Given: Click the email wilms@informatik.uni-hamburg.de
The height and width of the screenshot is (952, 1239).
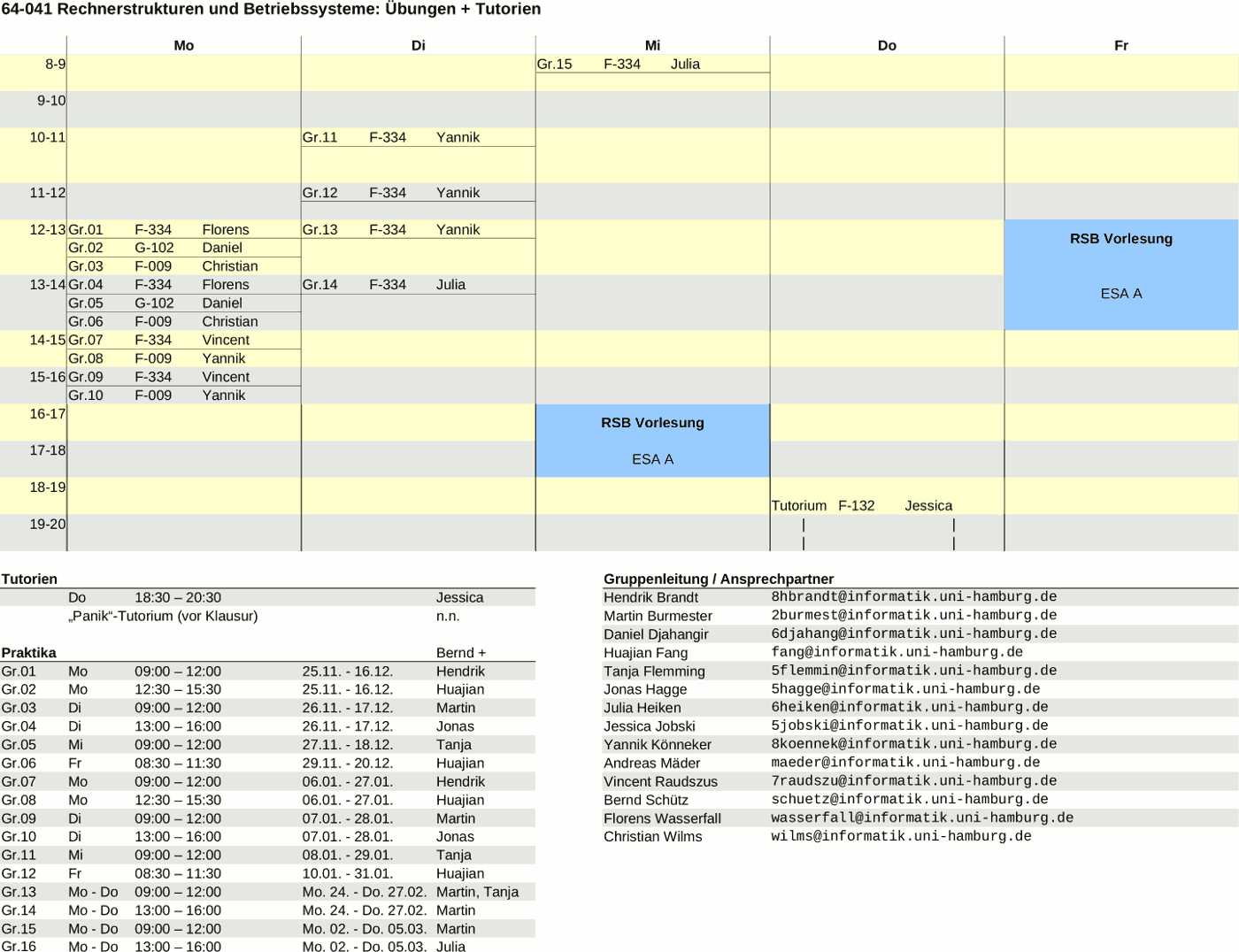Looking at the screenshot, I should point(901,836).
